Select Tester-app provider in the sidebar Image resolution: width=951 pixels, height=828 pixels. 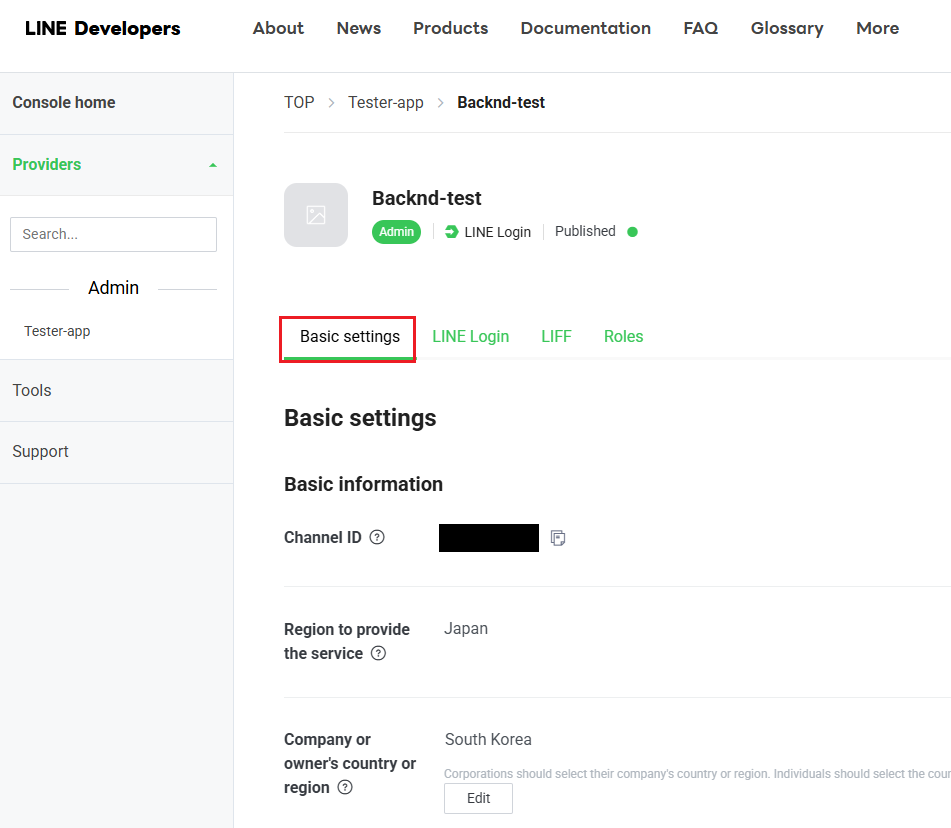tap(57, 331)
